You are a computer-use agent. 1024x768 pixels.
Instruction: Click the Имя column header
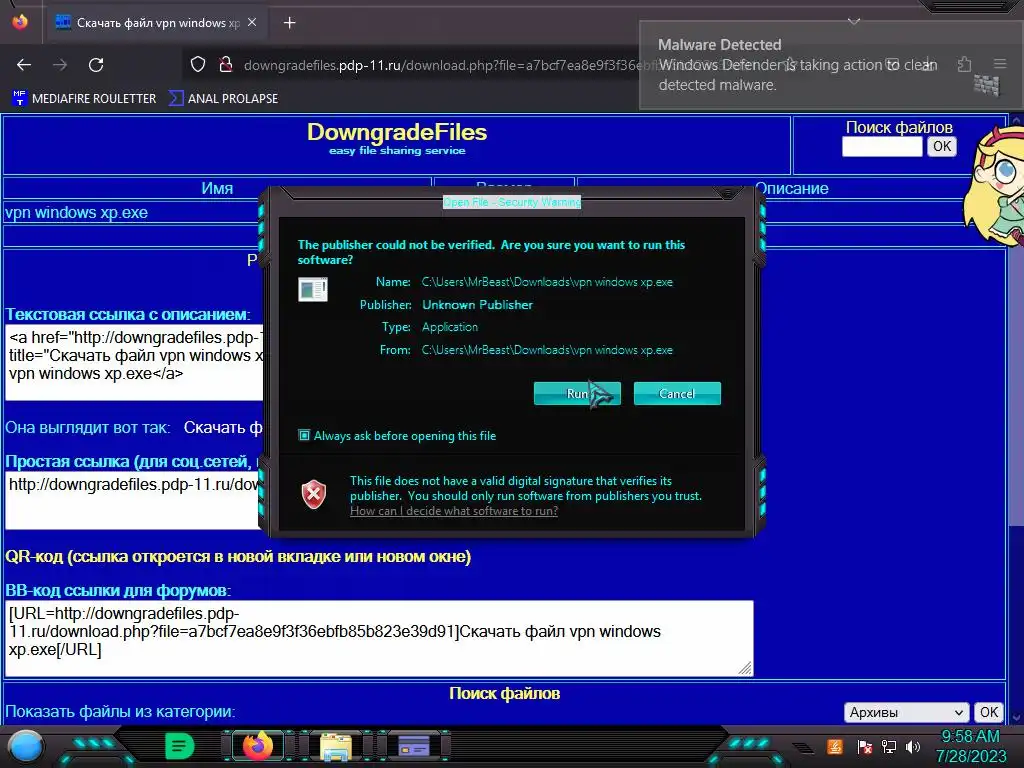point(217,188)
